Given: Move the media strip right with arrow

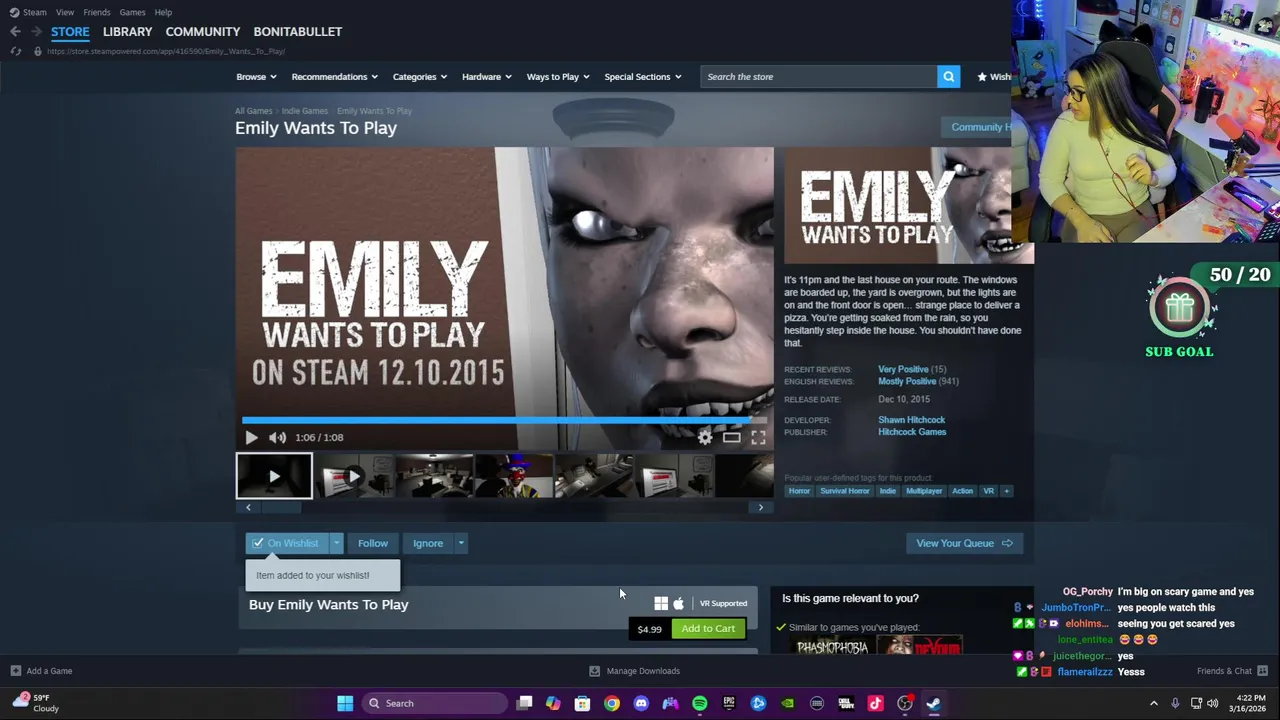Looking at the screenshot, I should tap(760, 507).
